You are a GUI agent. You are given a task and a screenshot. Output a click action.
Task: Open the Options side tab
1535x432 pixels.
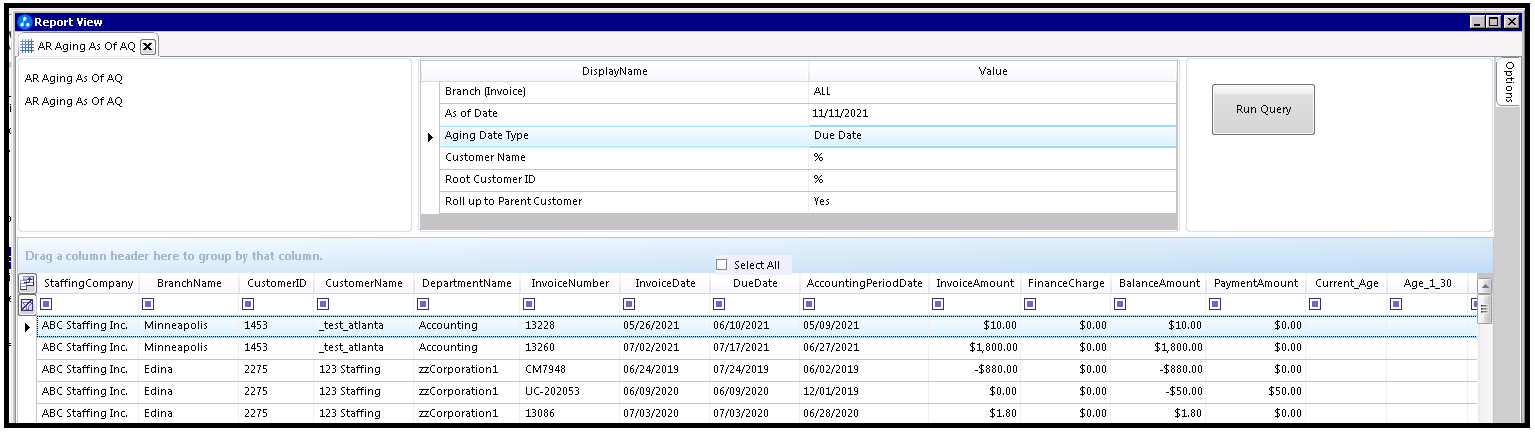point(1509,81)
